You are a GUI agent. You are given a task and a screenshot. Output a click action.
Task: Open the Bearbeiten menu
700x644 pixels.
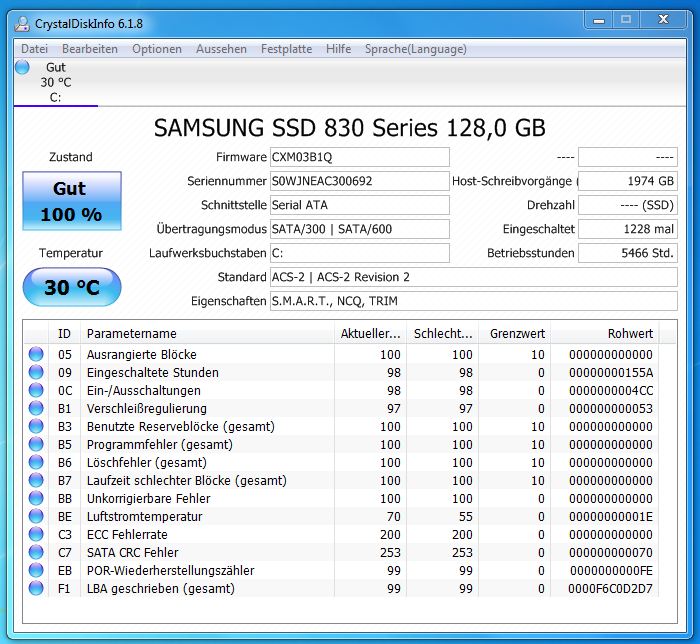[90, 48]
